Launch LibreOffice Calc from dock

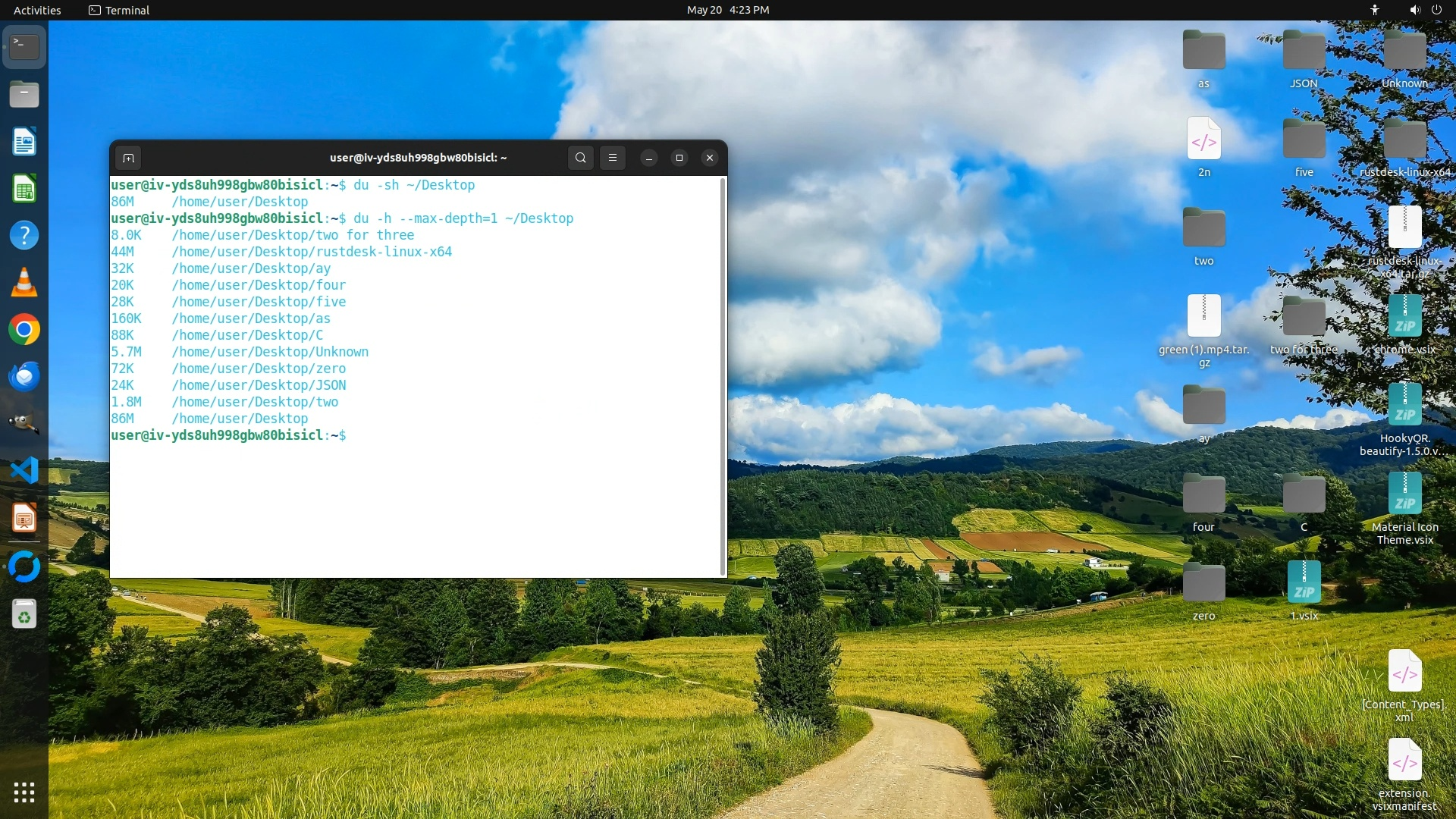[24, 189]
